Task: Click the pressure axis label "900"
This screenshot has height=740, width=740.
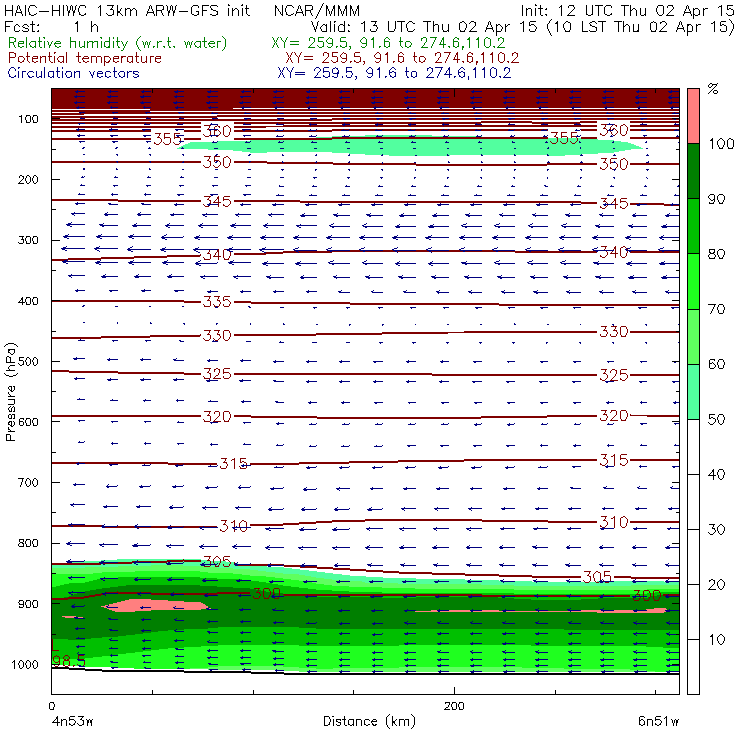Action: pos(28,604)
